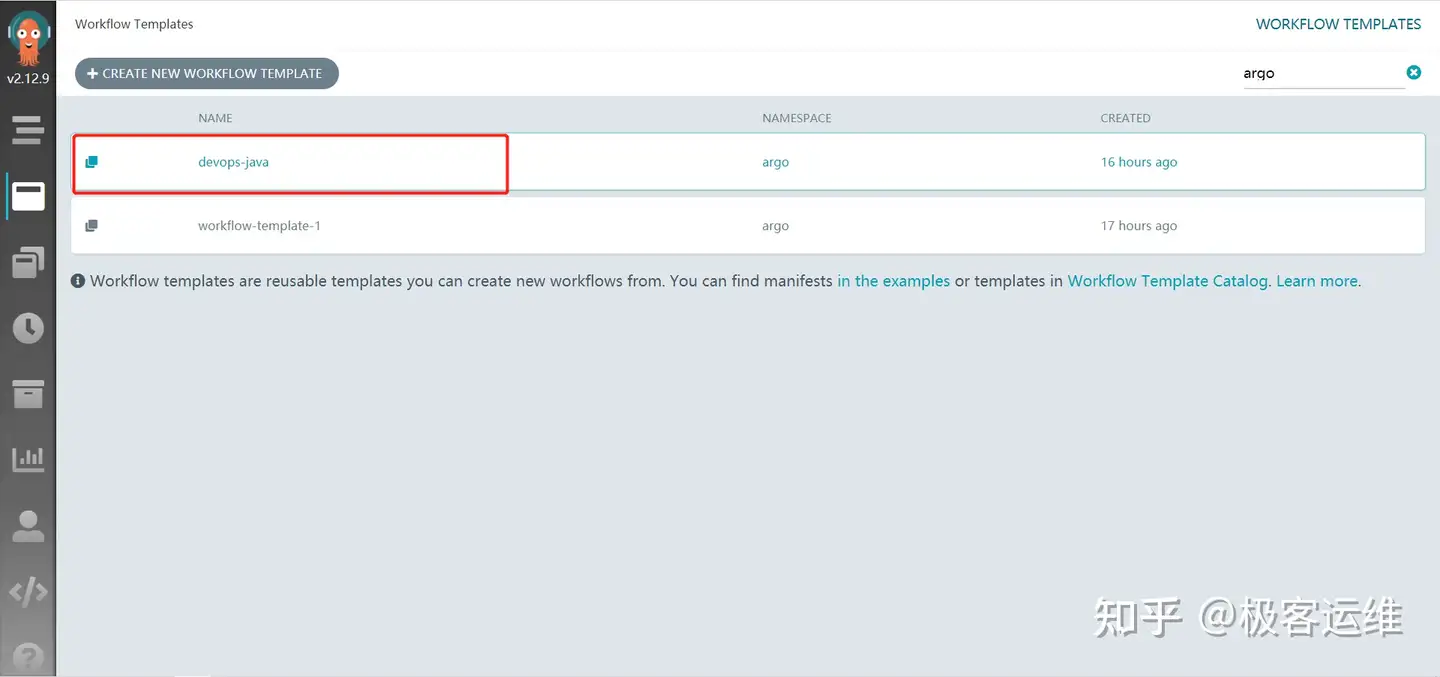Open the Help question mark icon
The height and width of the screenshot is (677, 1440).
[x=28, y=658]
